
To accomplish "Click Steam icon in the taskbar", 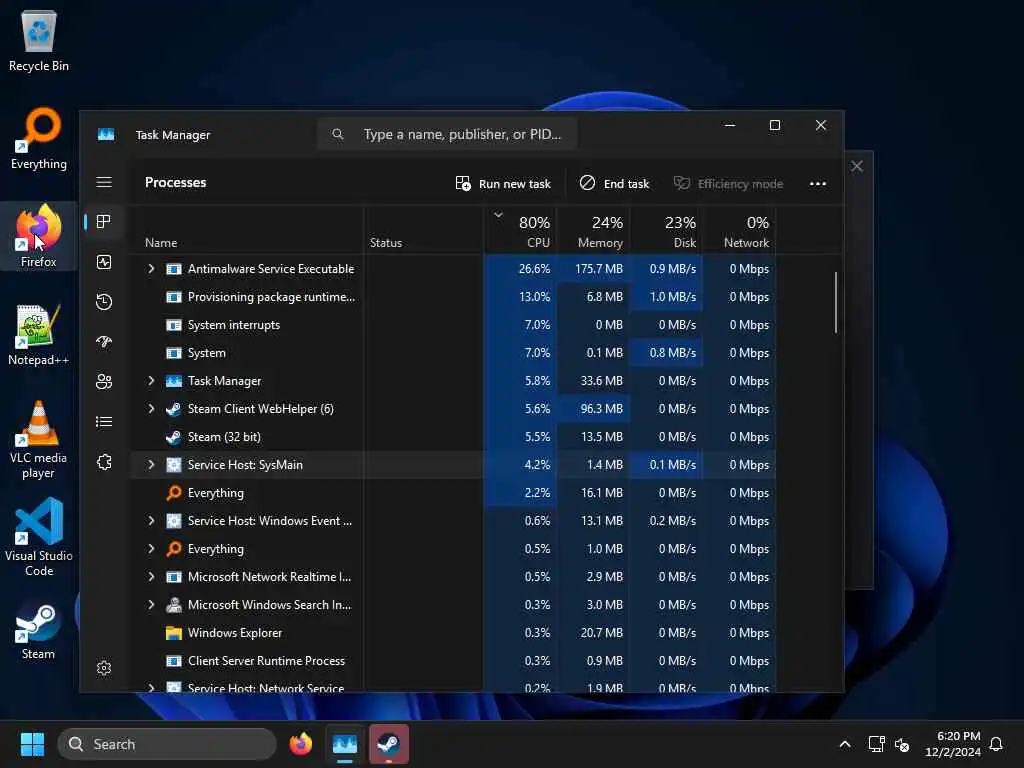I will 389,744.
